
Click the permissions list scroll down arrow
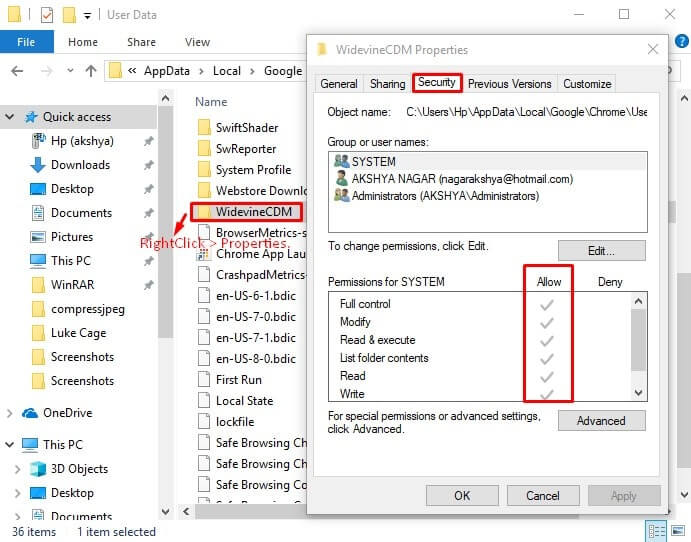point(639,392)
